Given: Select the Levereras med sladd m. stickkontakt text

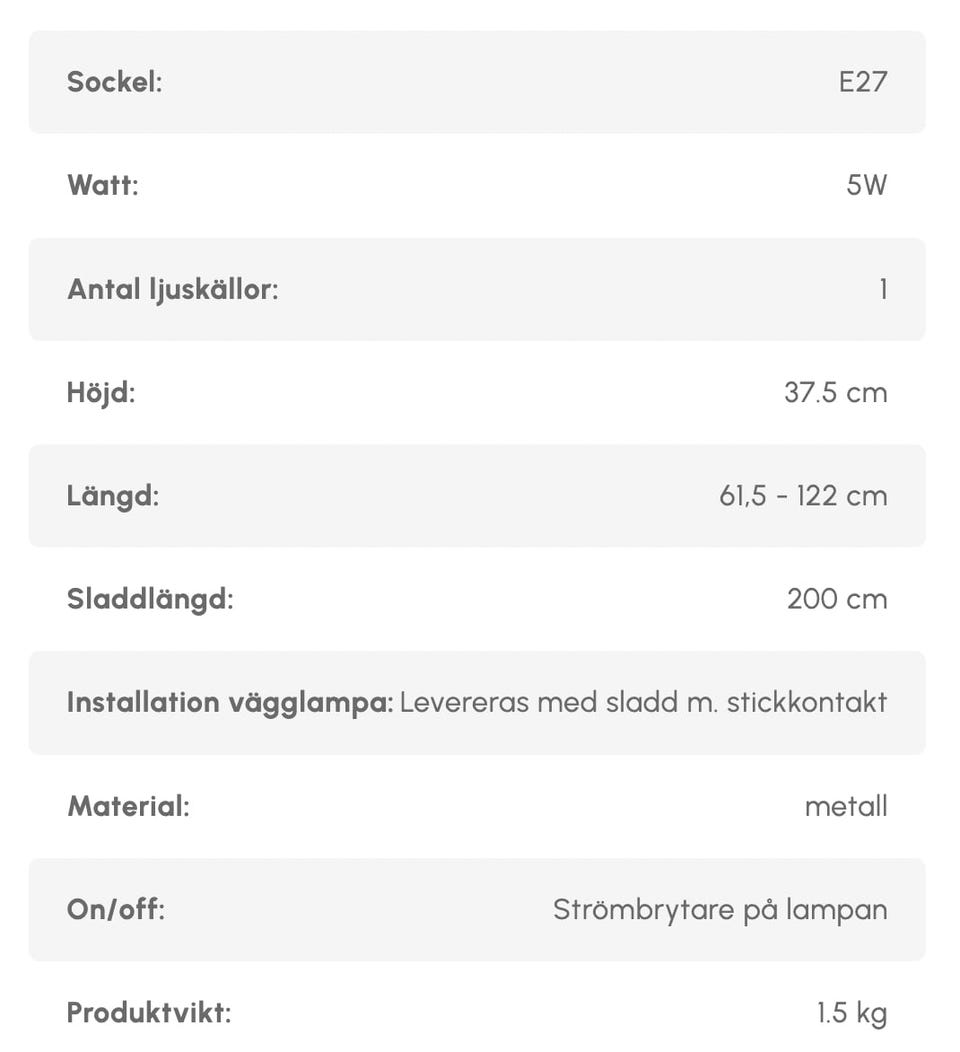Looking at the screenshot, I should pyautogui.click(x=643, y=702).
